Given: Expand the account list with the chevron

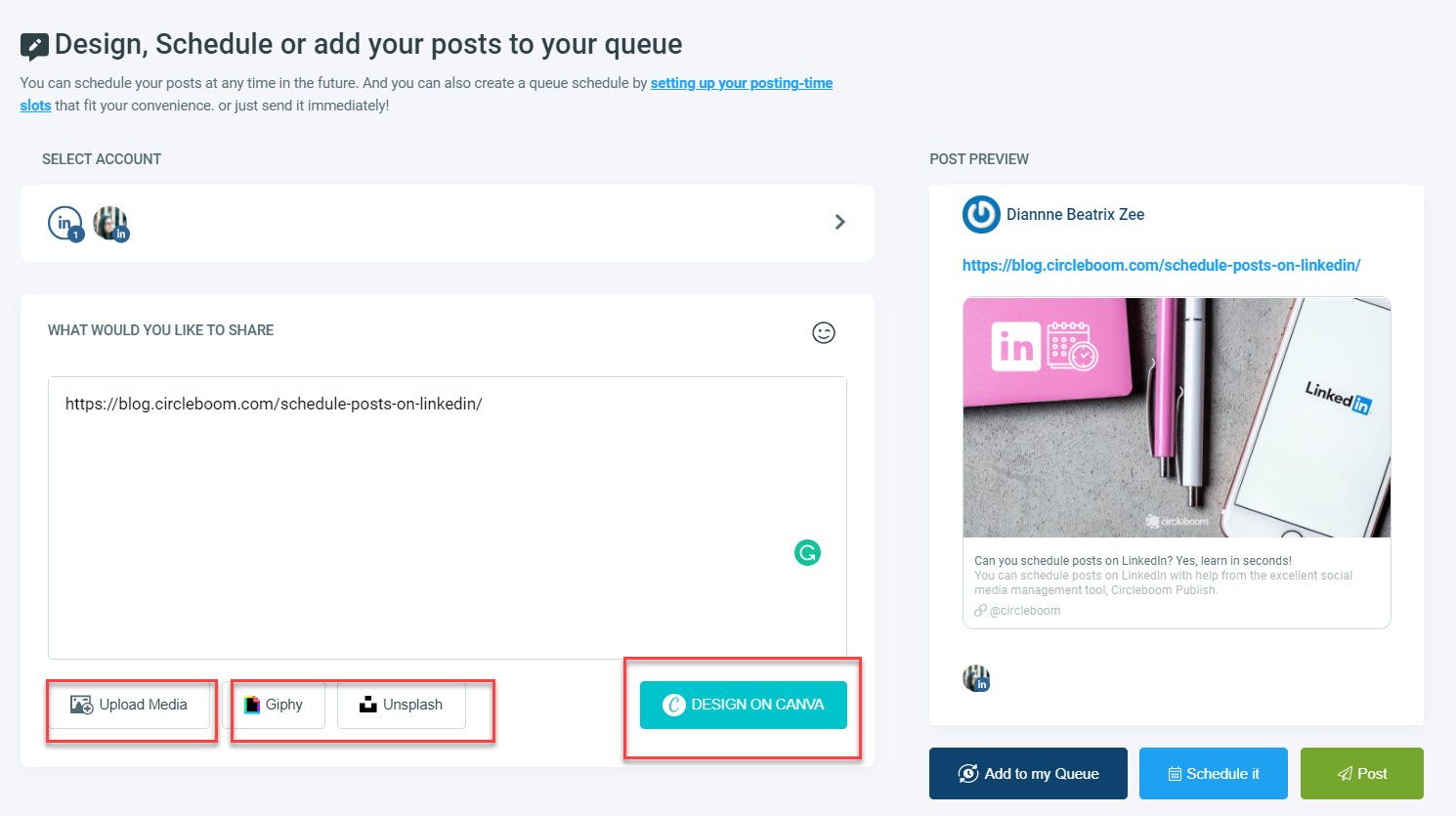Looking at the screenshot, I should pyautogui.click(x=839, y=222).
